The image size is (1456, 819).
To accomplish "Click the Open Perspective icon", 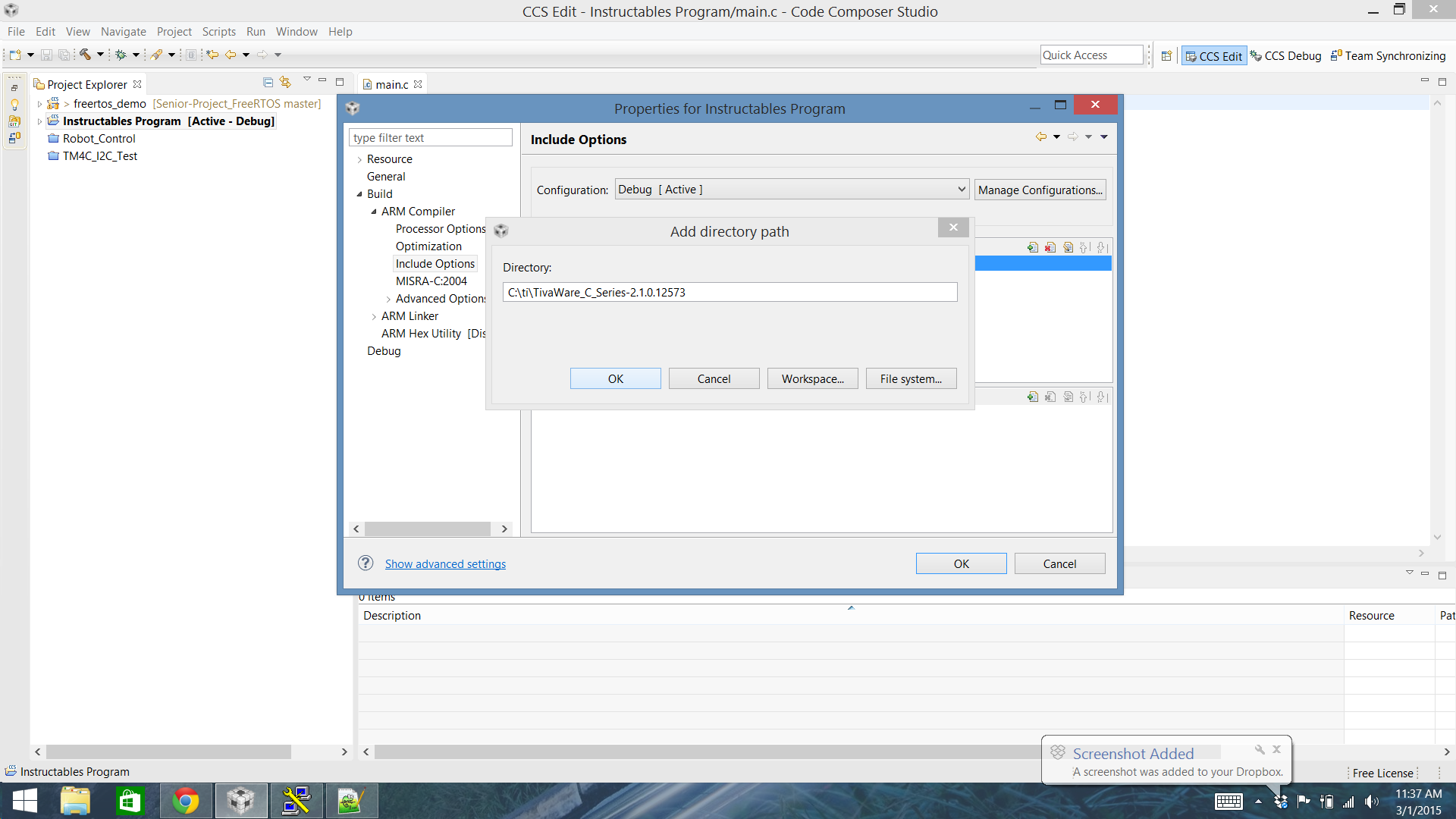I will point(1167,55).
